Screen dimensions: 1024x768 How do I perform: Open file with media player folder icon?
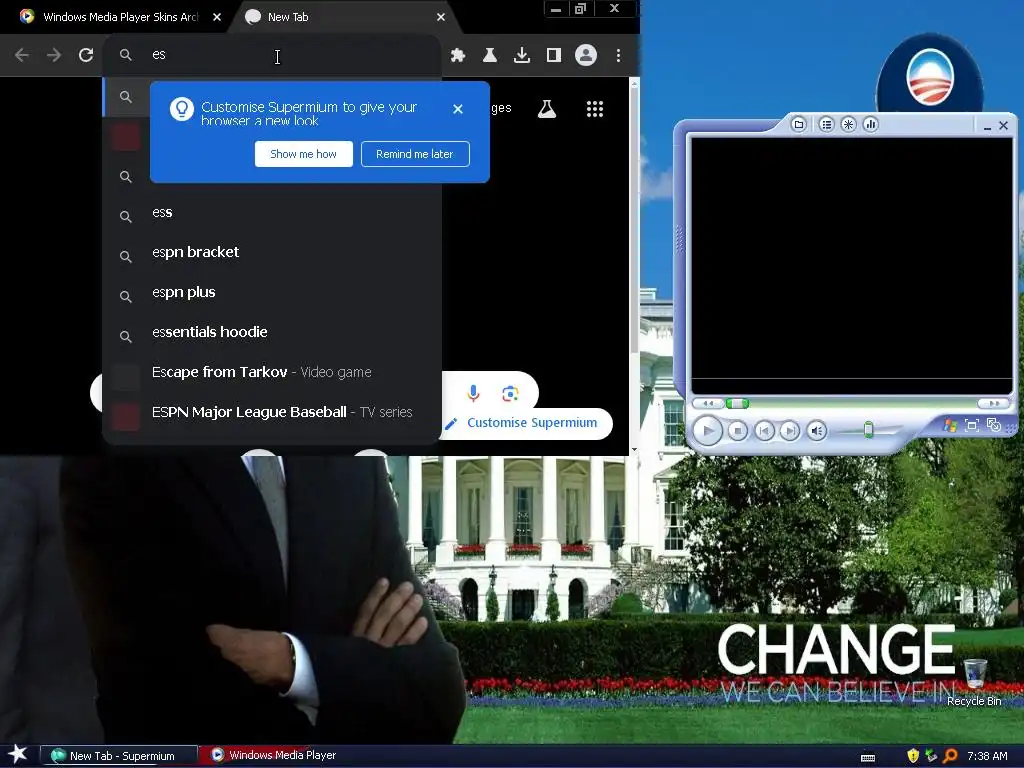pyautogui.click(x=799, y=124)
